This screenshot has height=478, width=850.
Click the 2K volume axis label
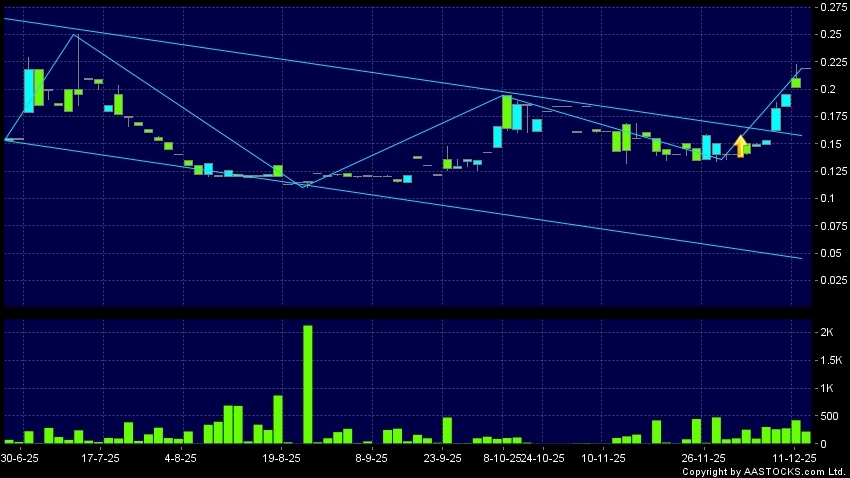827,331
